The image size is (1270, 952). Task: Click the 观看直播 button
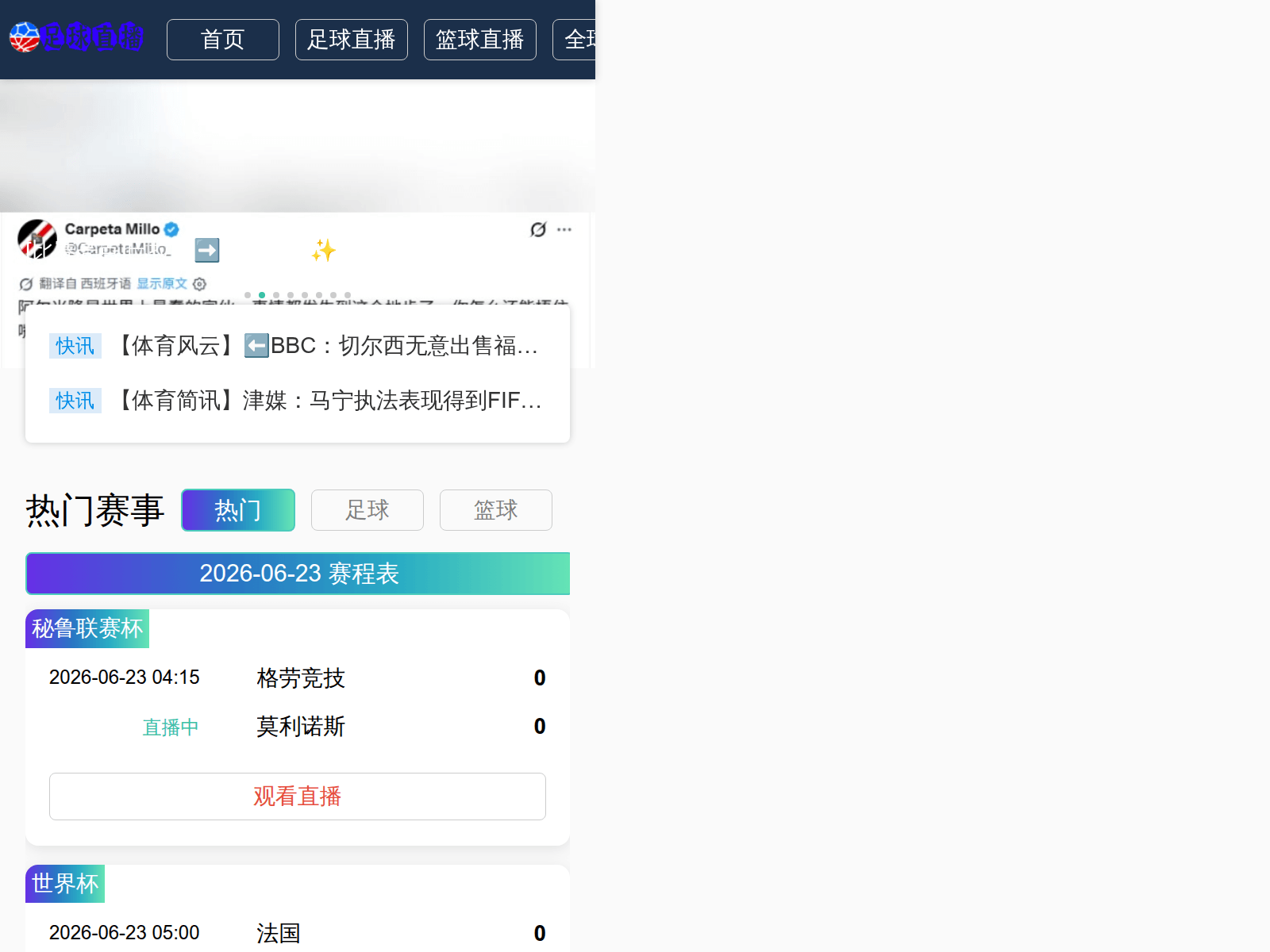pos(298,797)
